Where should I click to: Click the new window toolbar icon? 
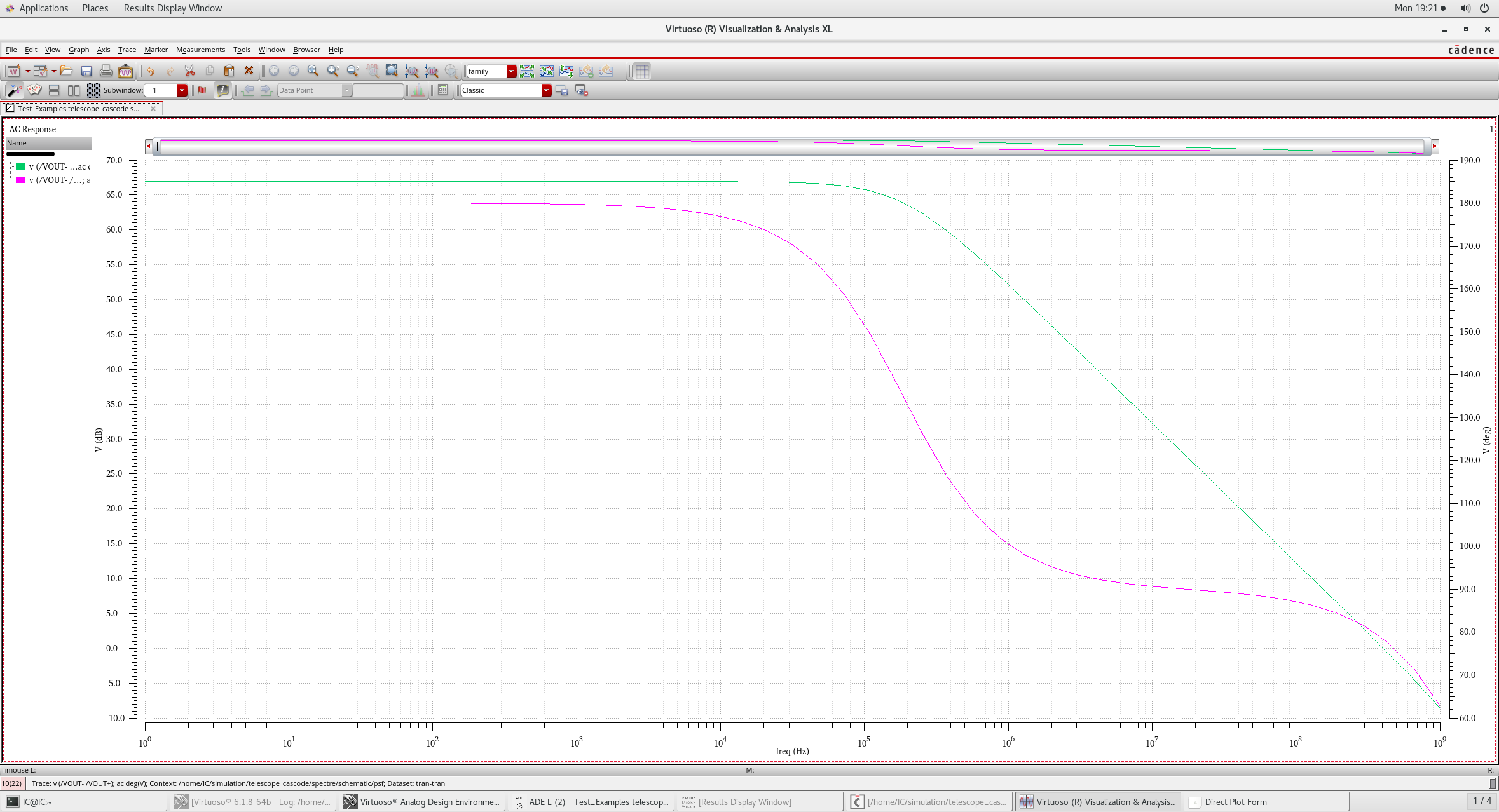click(13, 71)
